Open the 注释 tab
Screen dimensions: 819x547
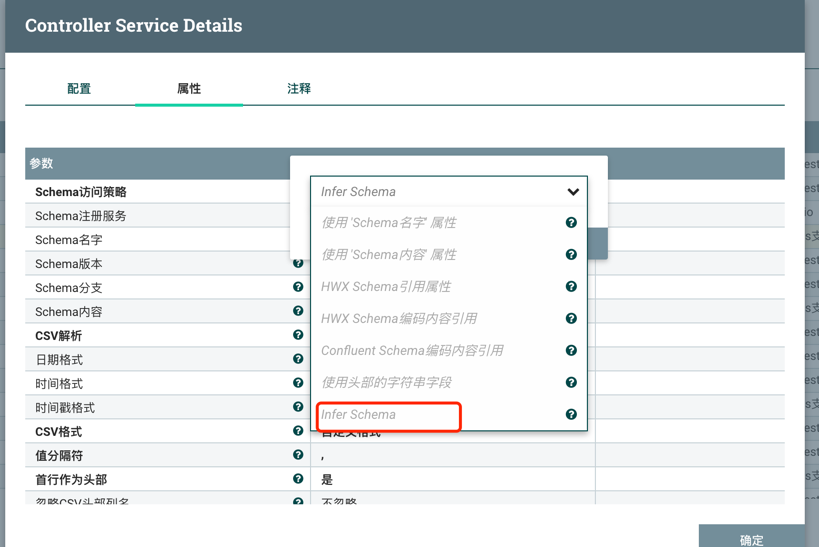pyautogui.click(x=299, y=89)
